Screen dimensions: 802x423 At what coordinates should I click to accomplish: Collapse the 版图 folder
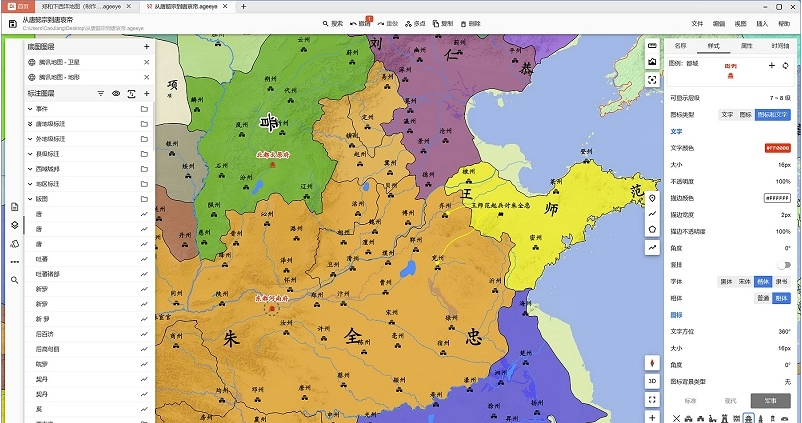click(30, 199)
